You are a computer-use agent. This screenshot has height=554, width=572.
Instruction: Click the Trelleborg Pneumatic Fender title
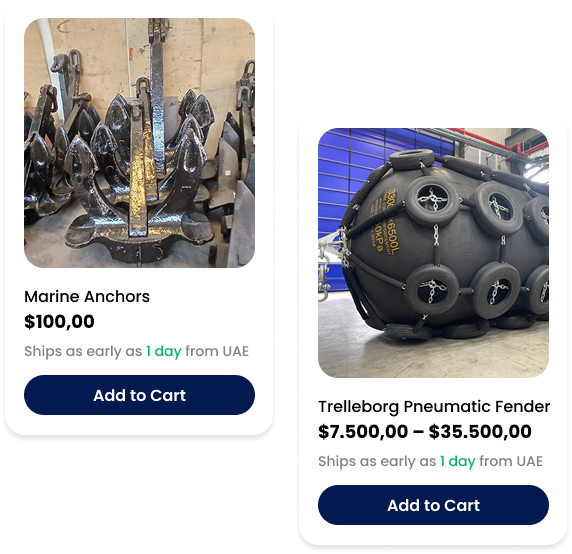click(434, 407)
